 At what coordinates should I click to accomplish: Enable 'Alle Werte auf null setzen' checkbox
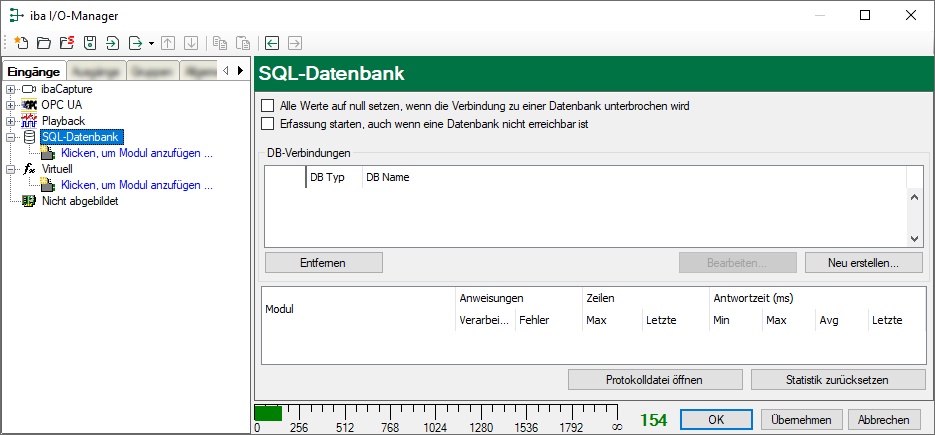coord(268,106)
